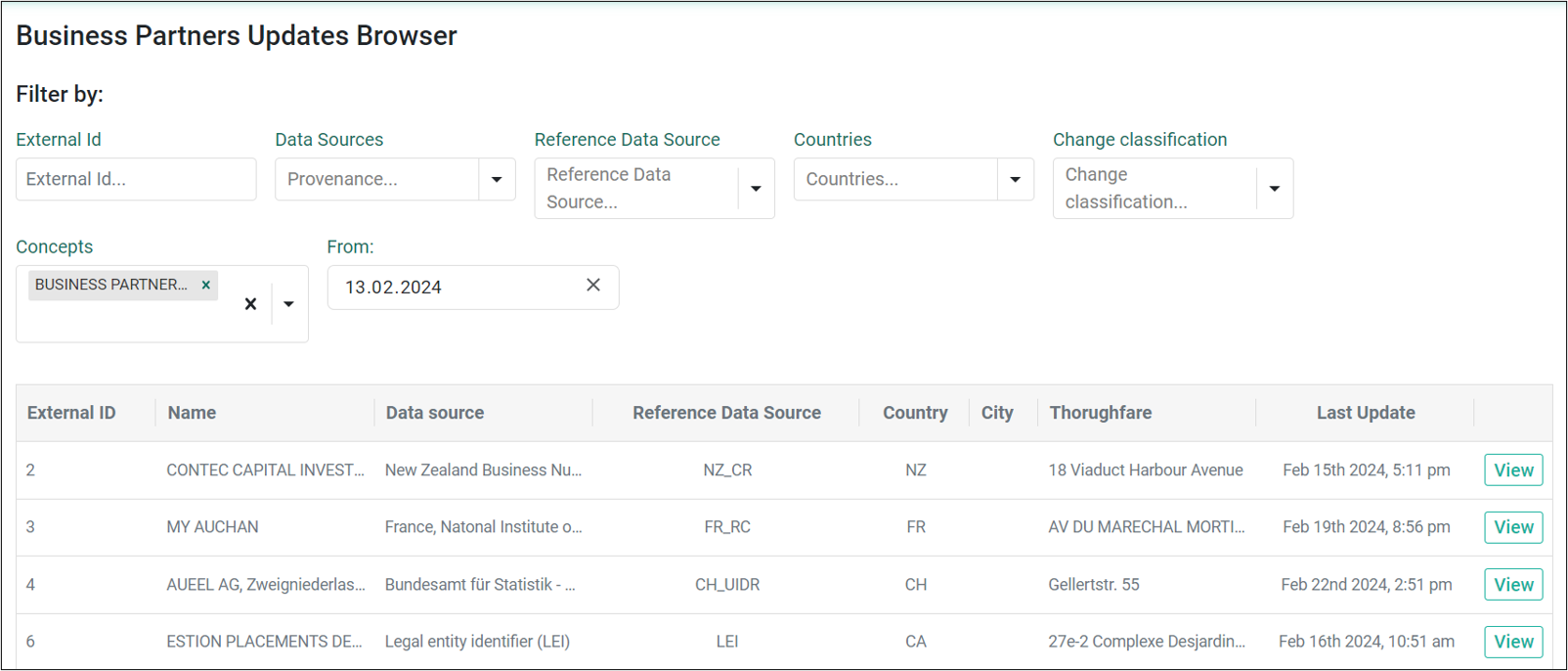Image resolution: width=1568 pixels, height=671 pixels.
Task: Click Feb 16th 2024, 10:51 am timestamp
Action: (1367, 642)
